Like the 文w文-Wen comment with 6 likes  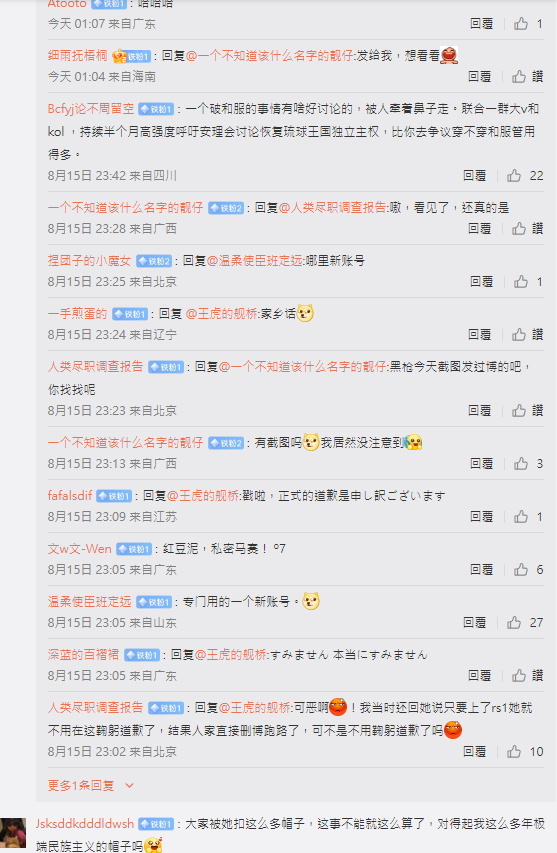[x=521, y=570]
